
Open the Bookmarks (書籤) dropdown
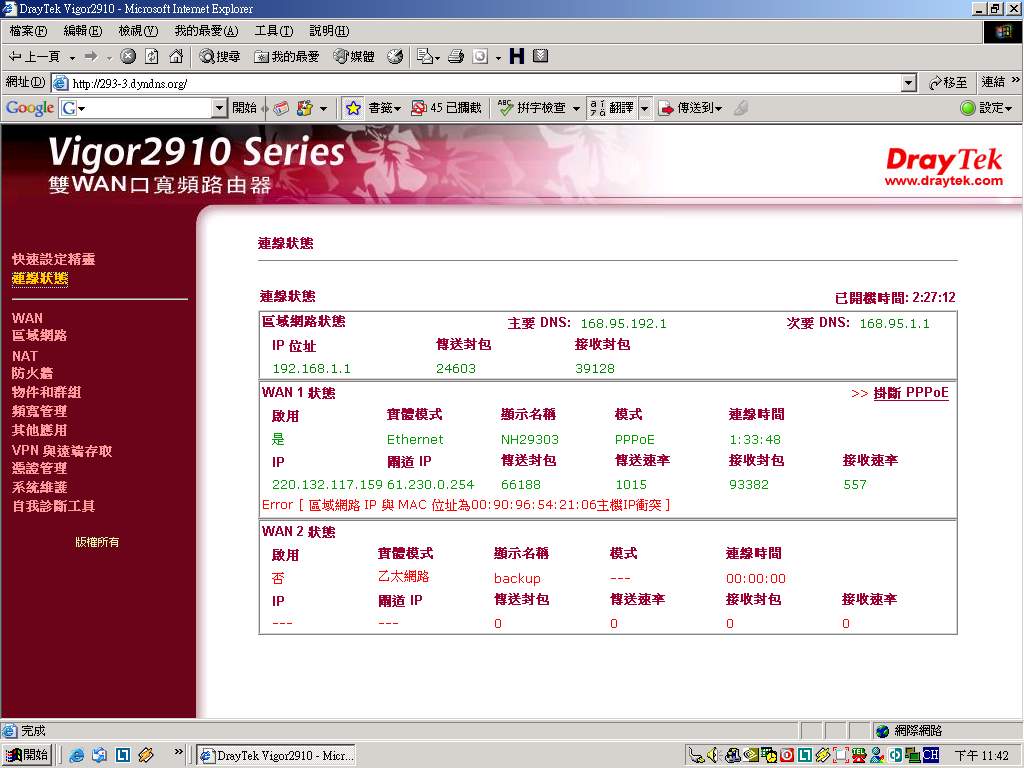[384, 108]
